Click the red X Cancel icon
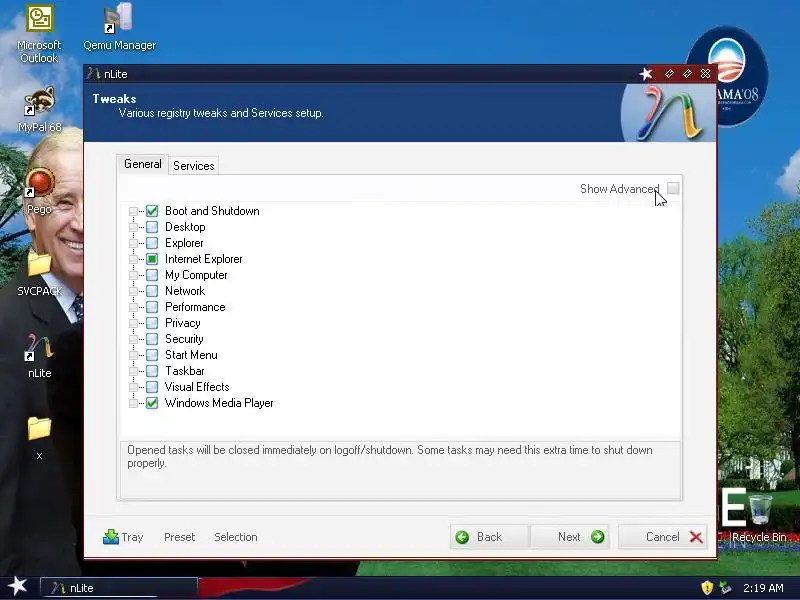This screenshot has height=600, width=800. [696, 537]
